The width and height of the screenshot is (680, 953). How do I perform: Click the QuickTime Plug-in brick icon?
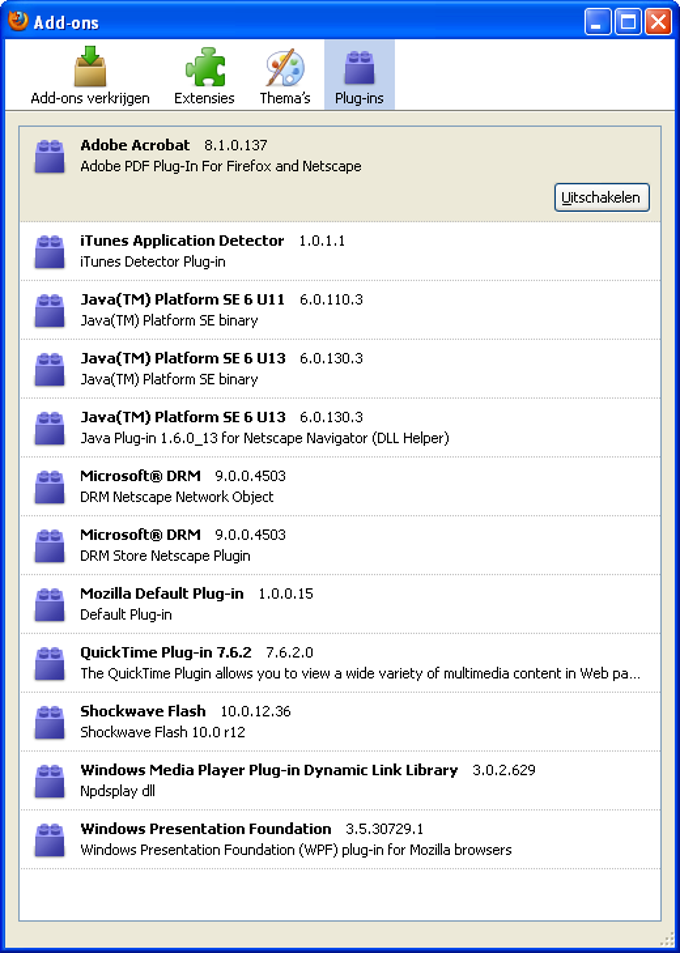tap(50, 664)
